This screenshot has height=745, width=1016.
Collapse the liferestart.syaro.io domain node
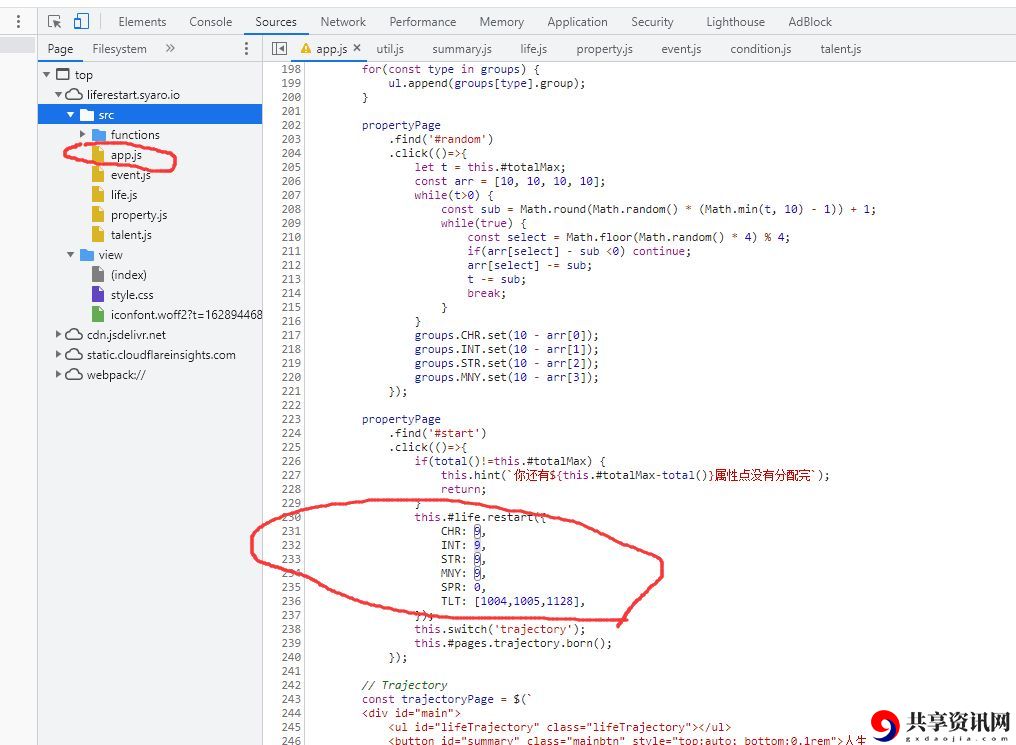point(58,95)
